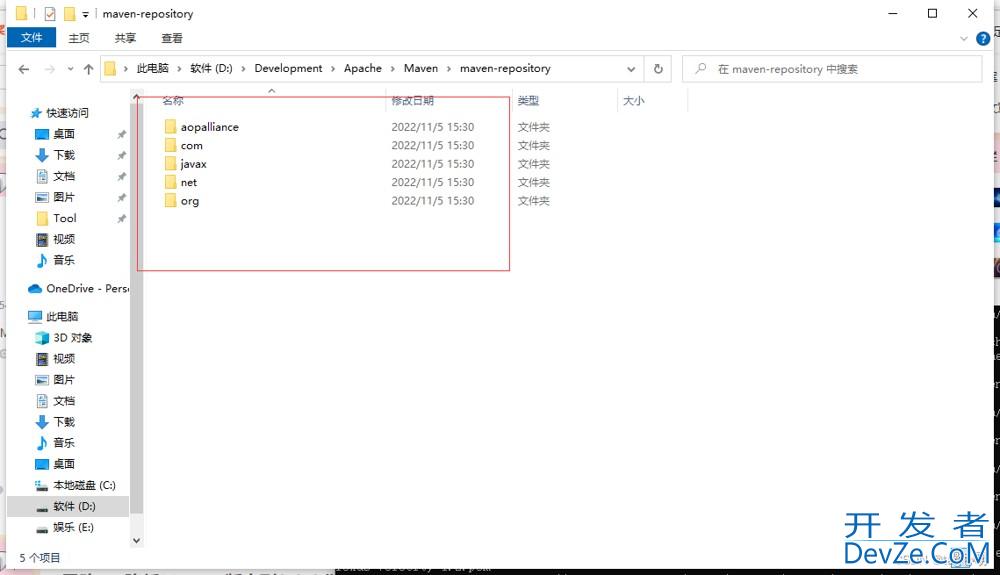This screenshot has height=575, width=1000.
Task: Switch to the 主页 ribbon tab
Action: (x=79, y=38)
